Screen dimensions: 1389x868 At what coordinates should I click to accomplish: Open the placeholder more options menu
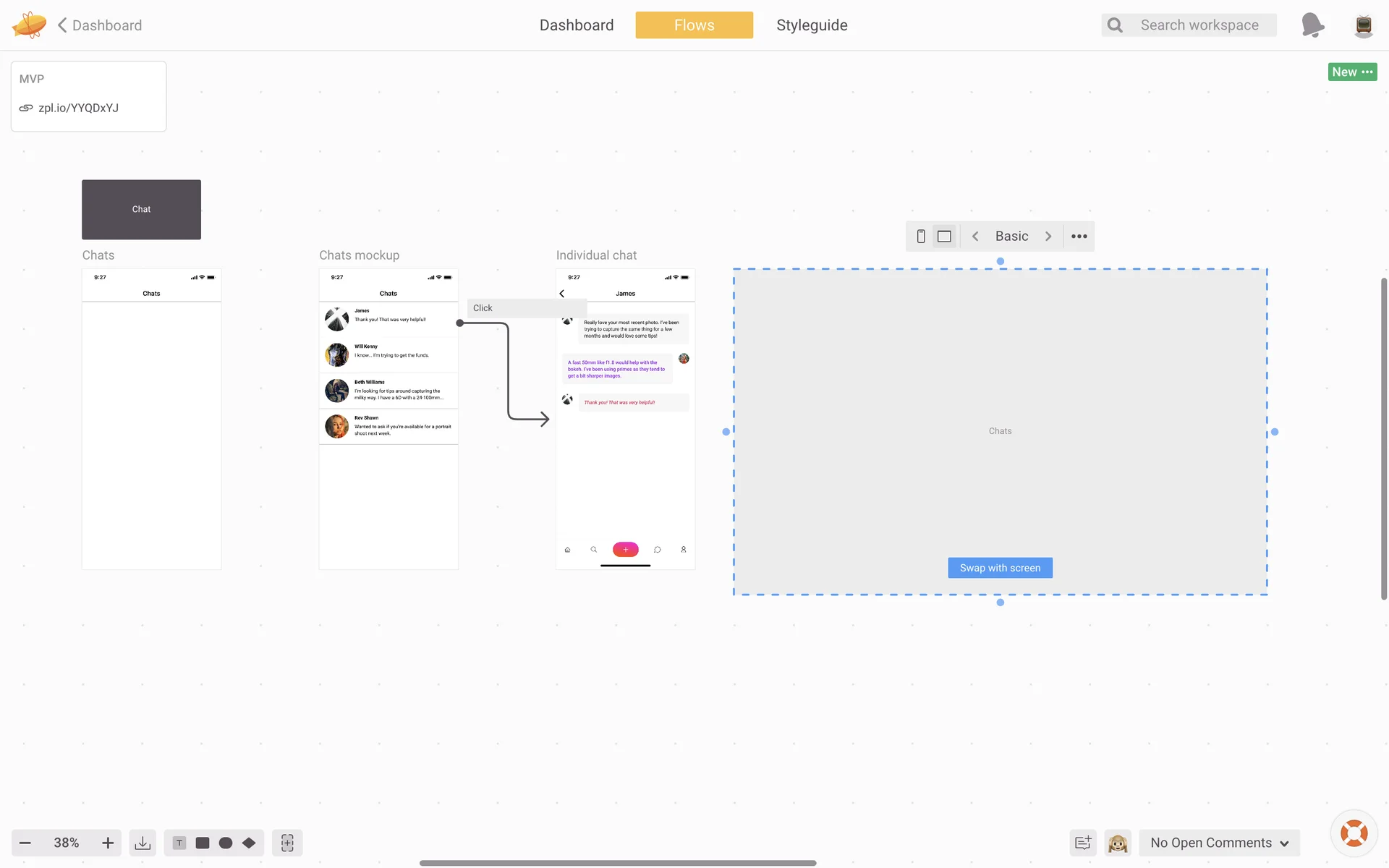click(1079, 237)
